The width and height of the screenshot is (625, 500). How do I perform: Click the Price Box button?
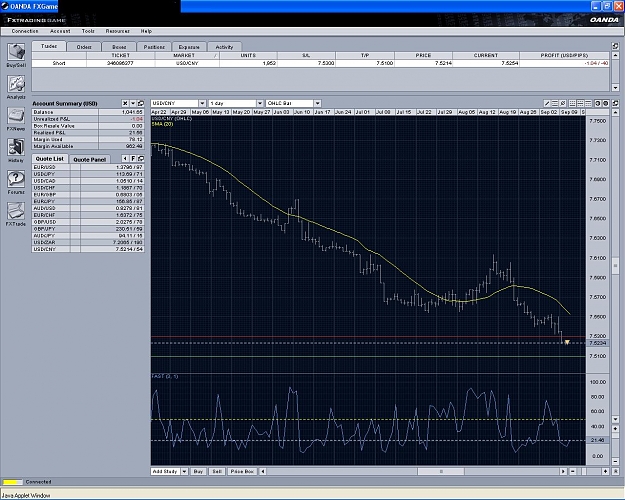(x=242, y=471)
